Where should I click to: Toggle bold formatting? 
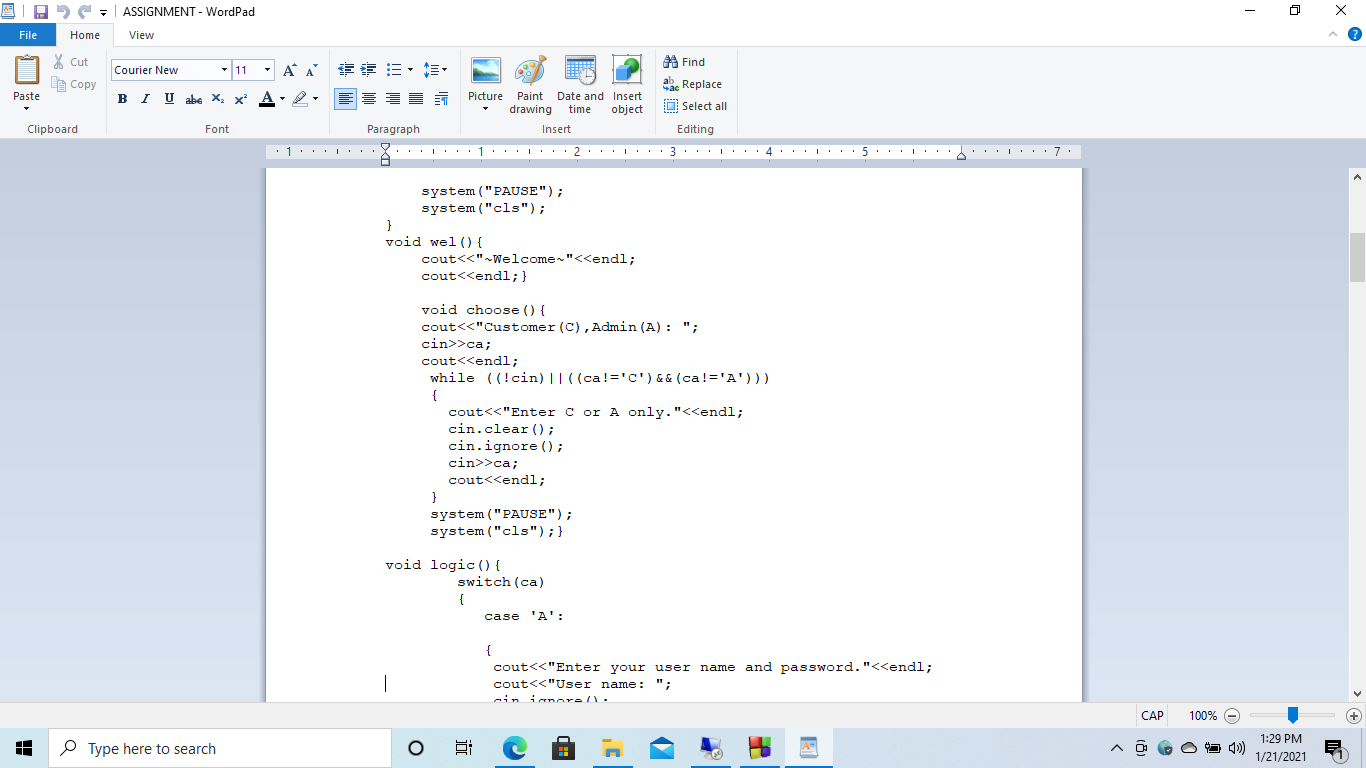[x=122, y=99]
